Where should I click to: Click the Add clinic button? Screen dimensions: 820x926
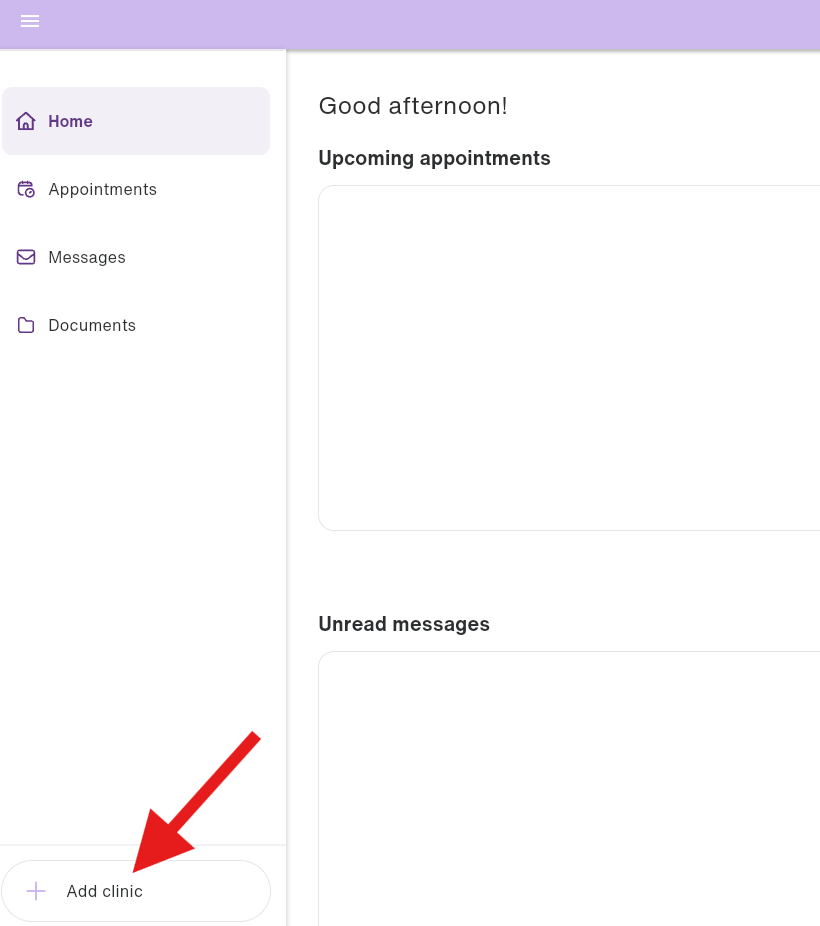click(x=136, y=891)
